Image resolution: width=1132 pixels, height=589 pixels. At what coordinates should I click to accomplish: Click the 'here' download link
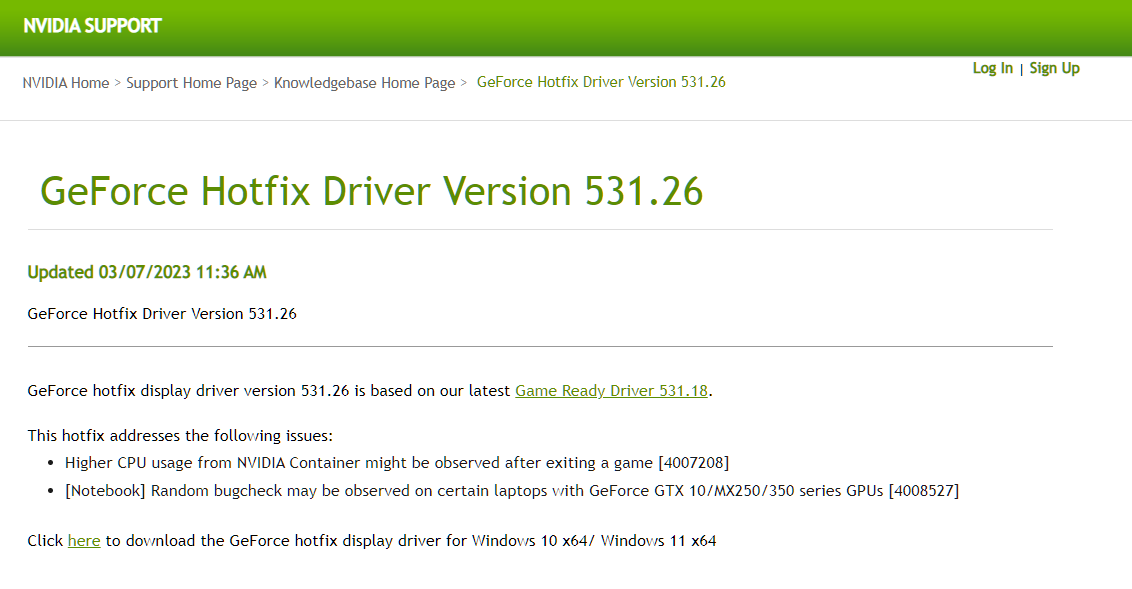84,541
